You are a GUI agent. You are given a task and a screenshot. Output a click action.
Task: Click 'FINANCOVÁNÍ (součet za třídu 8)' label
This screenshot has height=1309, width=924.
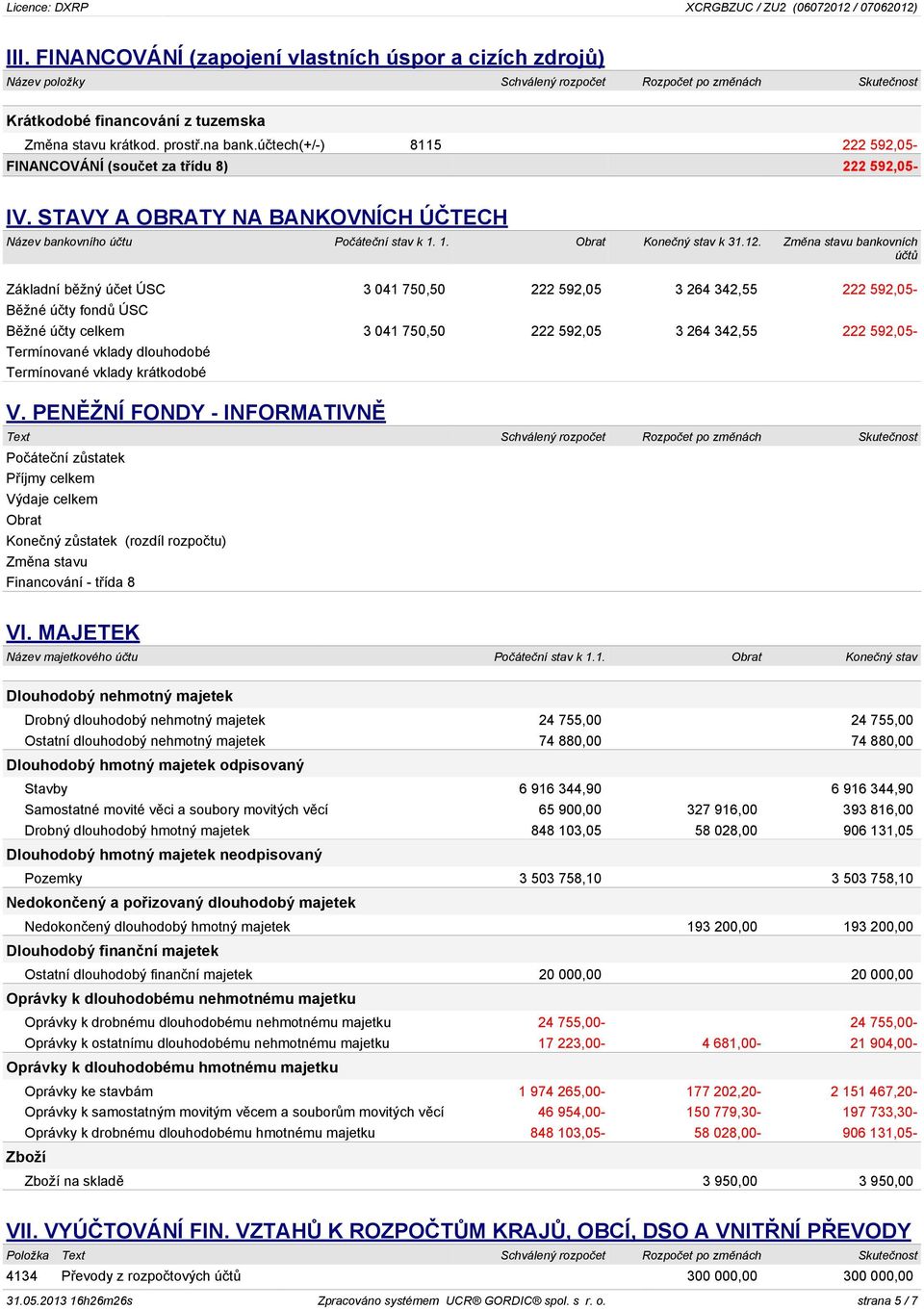tap(117, 167)
